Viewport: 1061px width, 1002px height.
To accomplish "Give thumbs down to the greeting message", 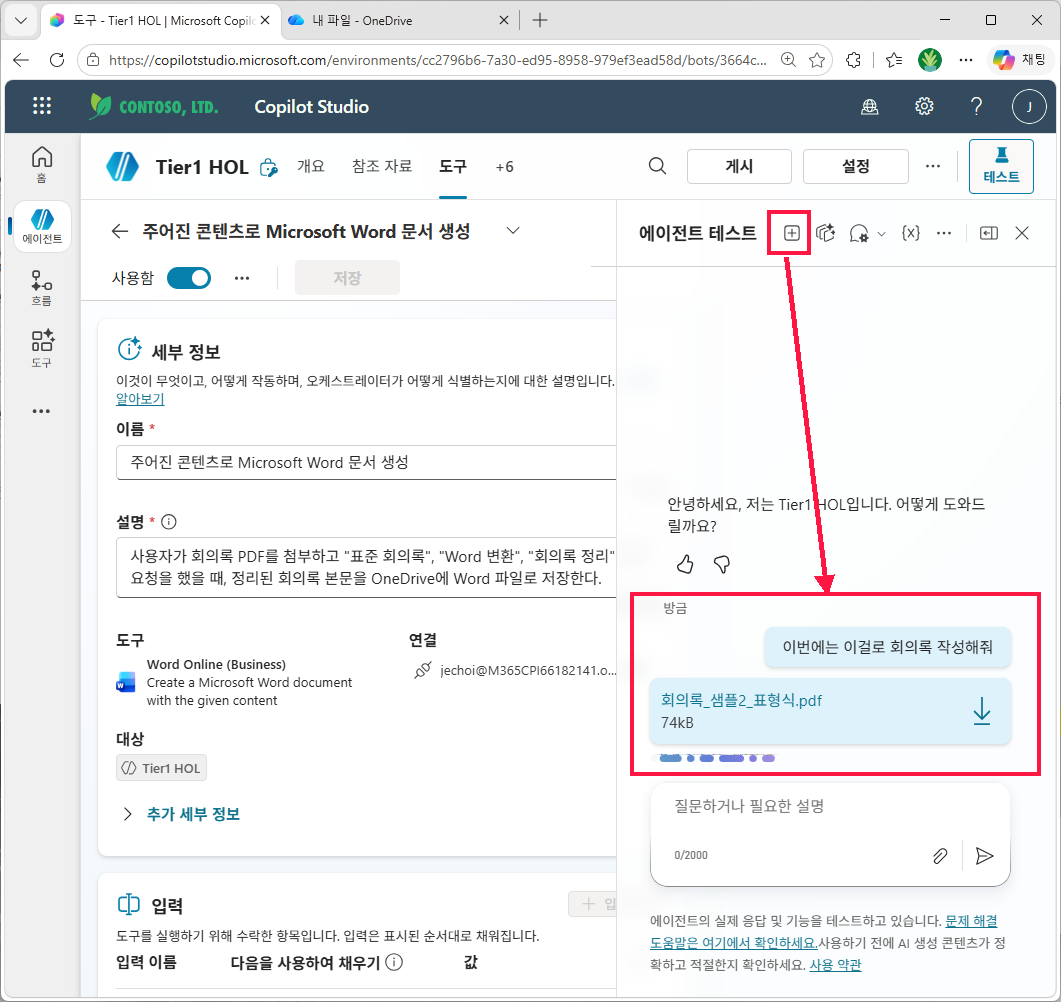I will click(722, 564).
